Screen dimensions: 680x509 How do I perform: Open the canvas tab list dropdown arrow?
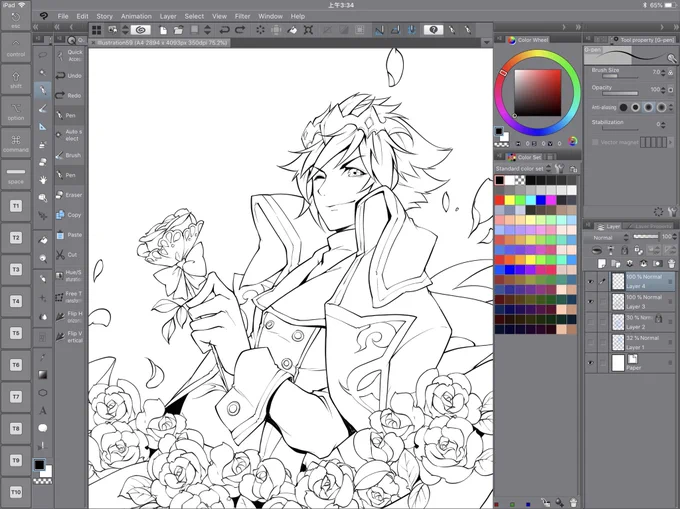[x=487, y=42]
